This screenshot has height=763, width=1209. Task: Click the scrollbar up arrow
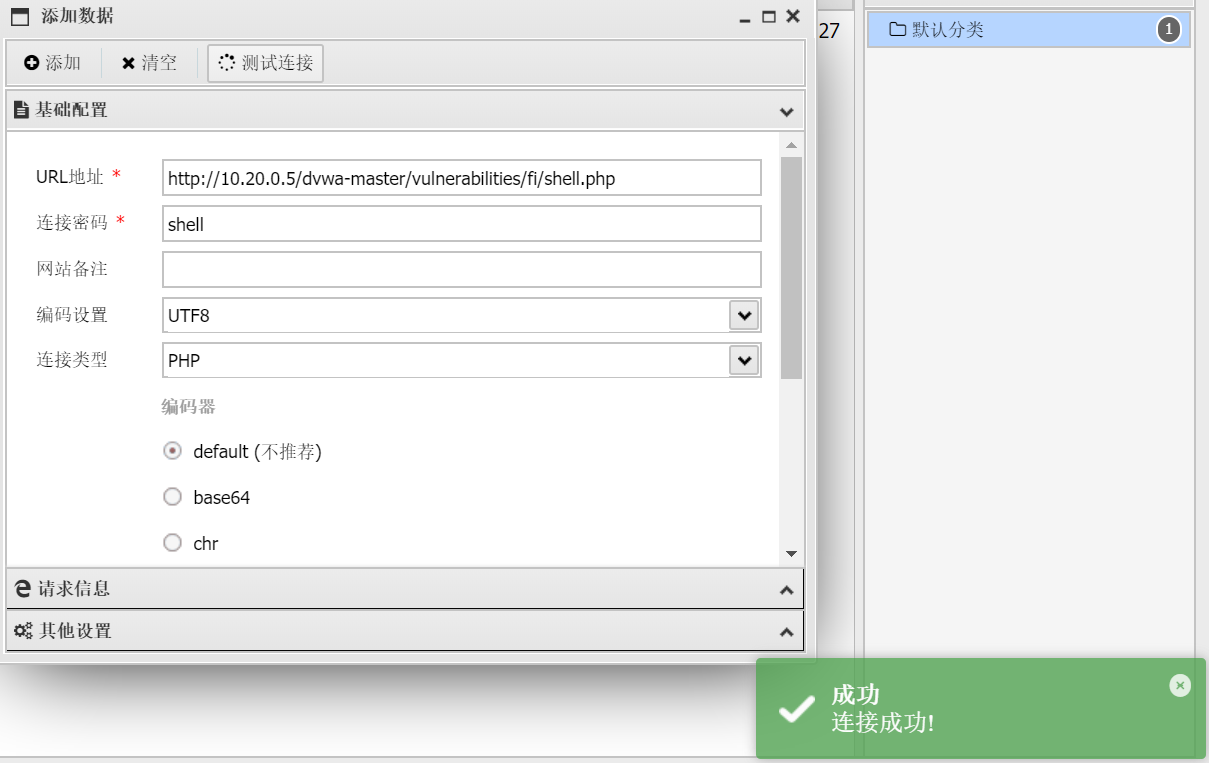point(791,145)
